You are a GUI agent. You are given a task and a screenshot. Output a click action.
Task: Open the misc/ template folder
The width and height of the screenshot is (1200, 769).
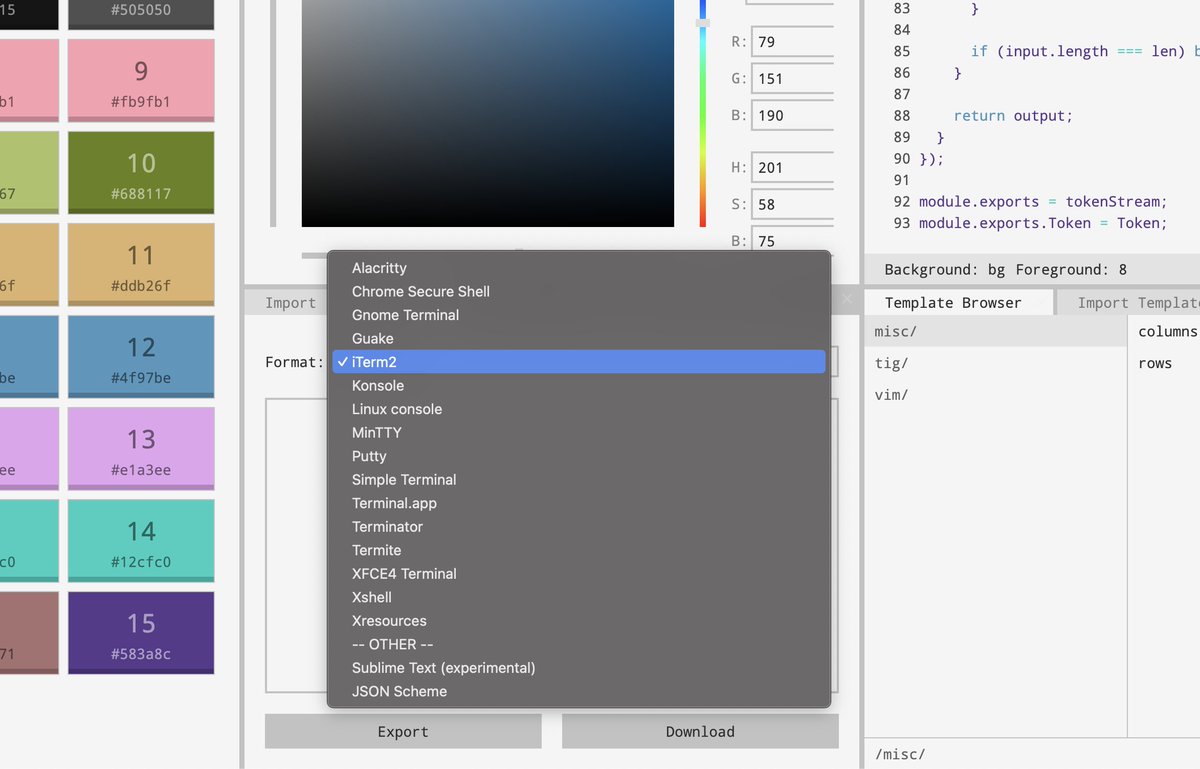pos(996,331)
